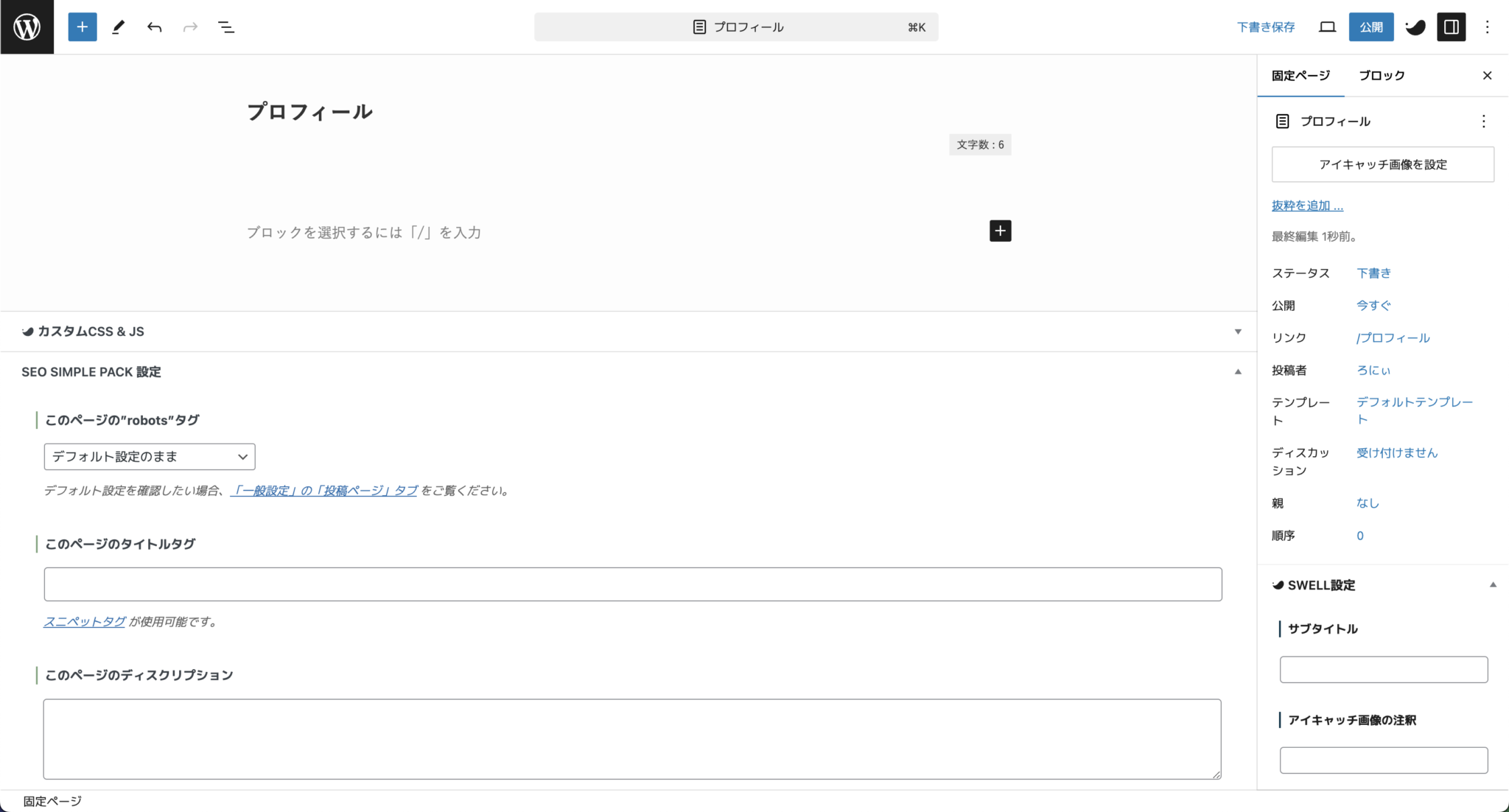This screenshot has height=812, width=1509.
Task: Click the undo arrow icon
Action: (154, 27)
